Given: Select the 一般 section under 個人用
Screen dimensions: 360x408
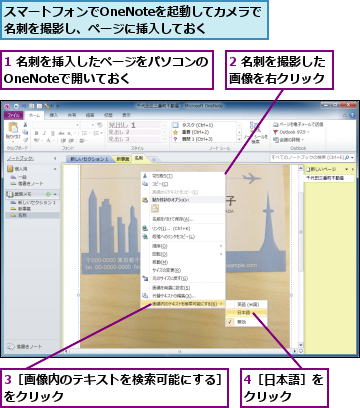Looking at the screenshot, I should pyautogui.click(x=22, y=177).
